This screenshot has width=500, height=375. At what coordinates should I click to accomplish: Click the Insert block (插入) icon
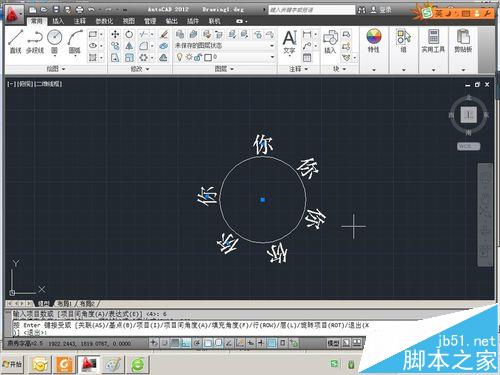tap(330, 41)
